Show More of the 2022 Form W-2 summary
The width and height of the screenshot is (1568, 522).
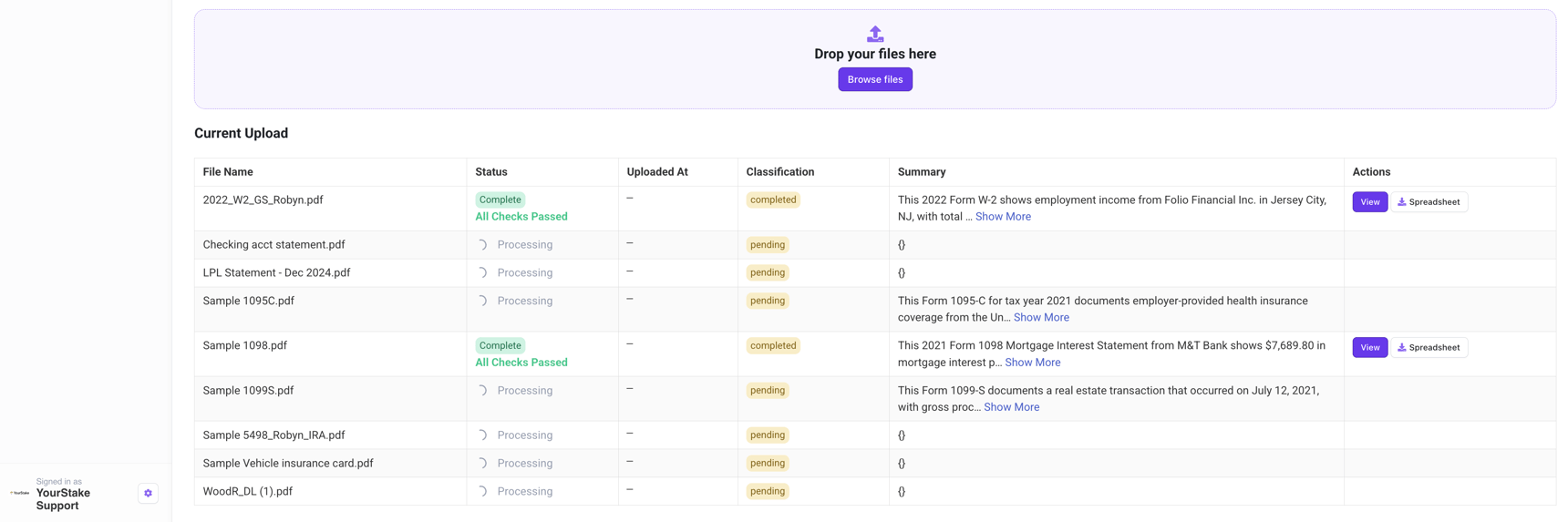(x=1003, y=217)
